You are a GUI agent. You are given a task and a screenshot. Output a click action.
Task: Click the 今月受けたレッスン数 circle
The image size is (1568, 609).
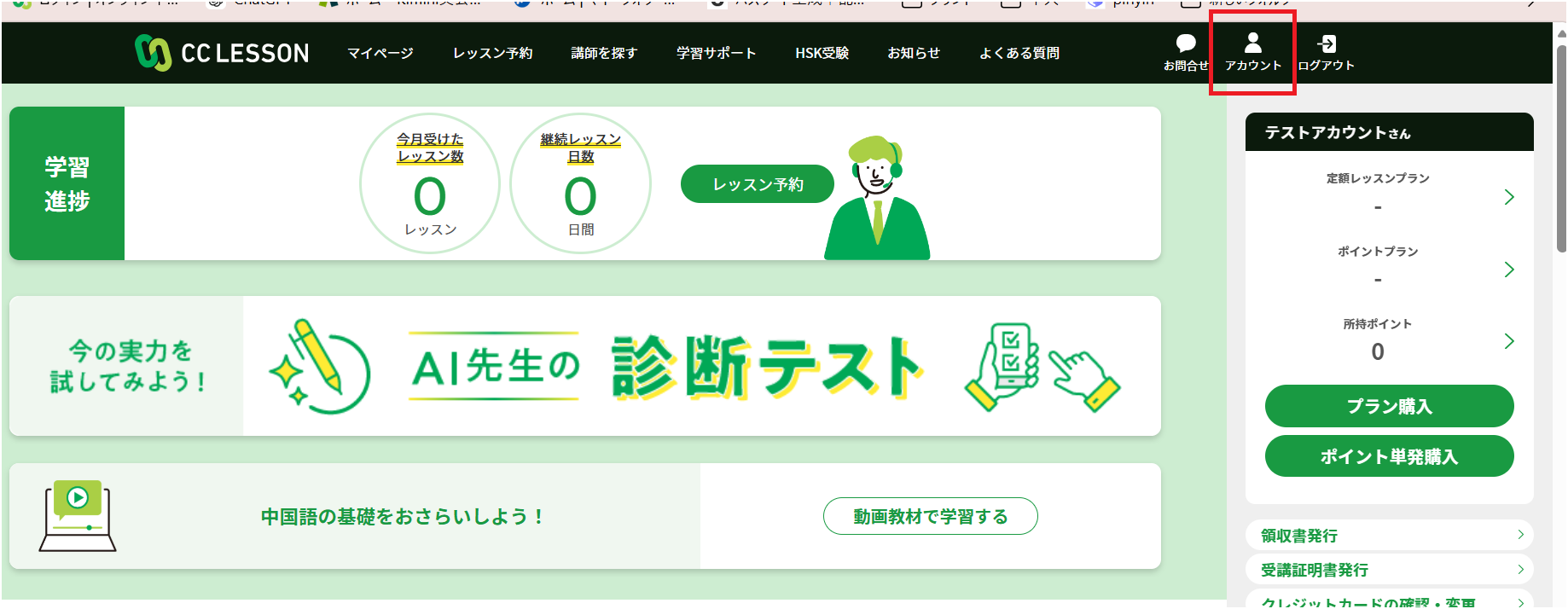click(430, 183)
